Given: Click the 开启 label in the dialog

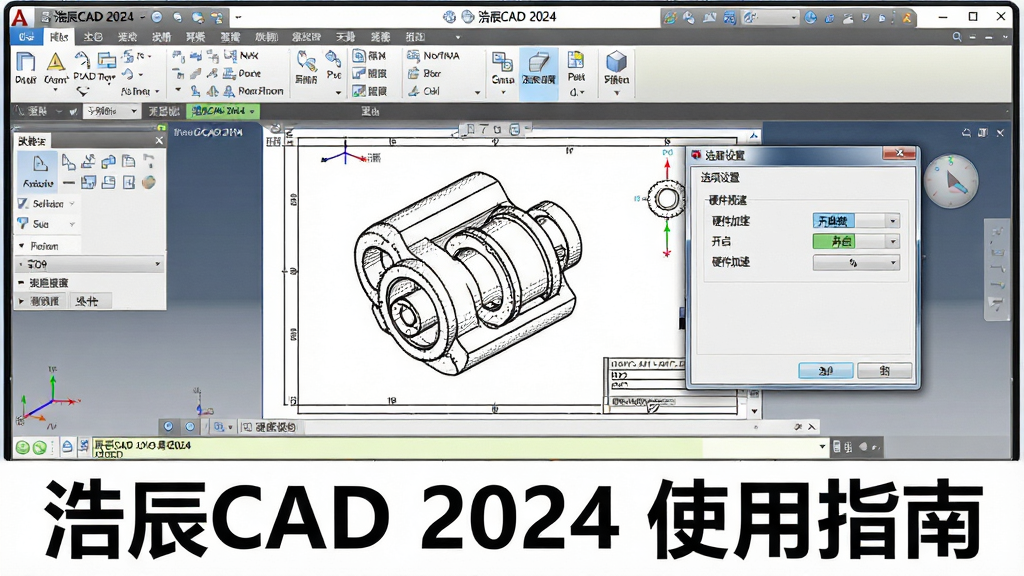Looking at the screenshot, I should tap(721, 242).
